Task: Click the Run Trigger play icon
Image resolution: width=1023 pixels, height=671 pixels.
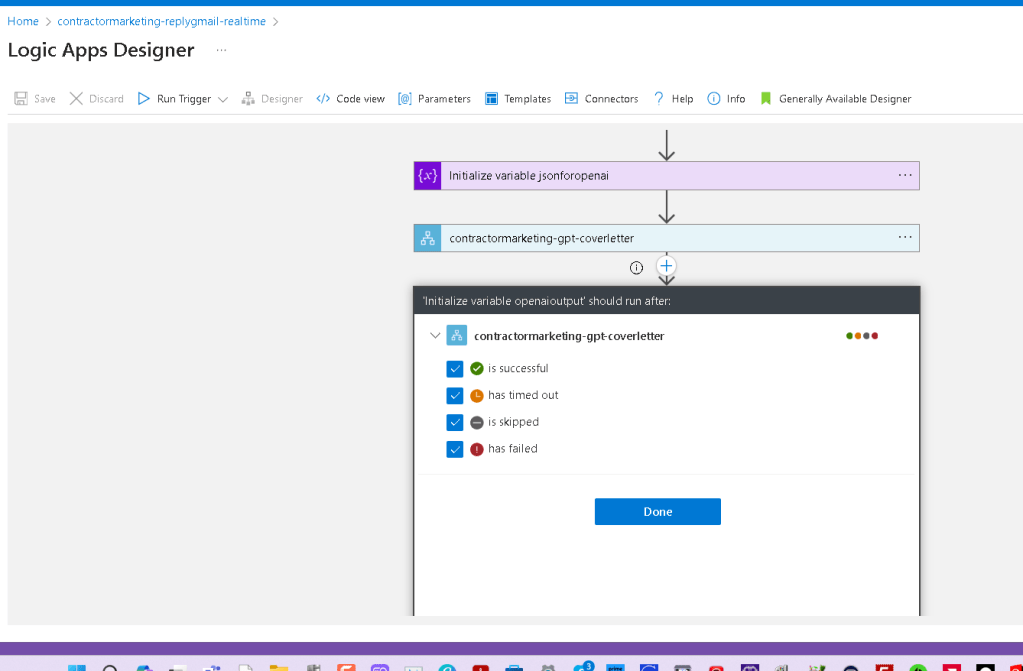Action: pyautogui.click(x=144, y=99)
